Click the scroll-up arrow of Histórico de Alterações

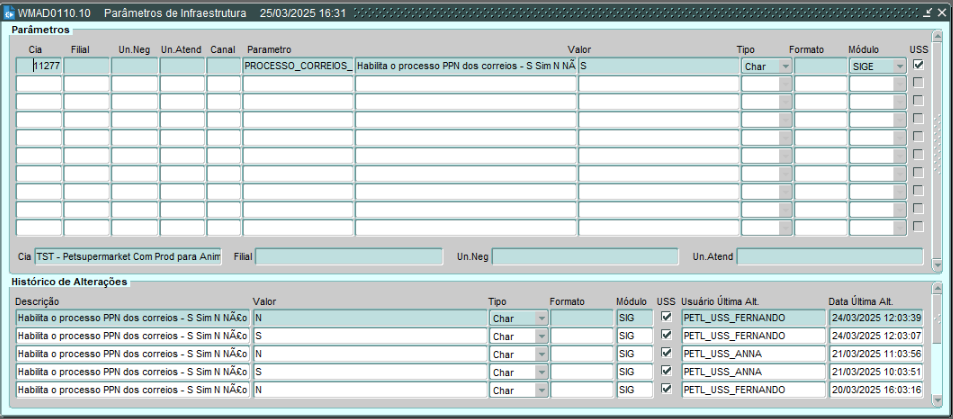coord(937,288)
